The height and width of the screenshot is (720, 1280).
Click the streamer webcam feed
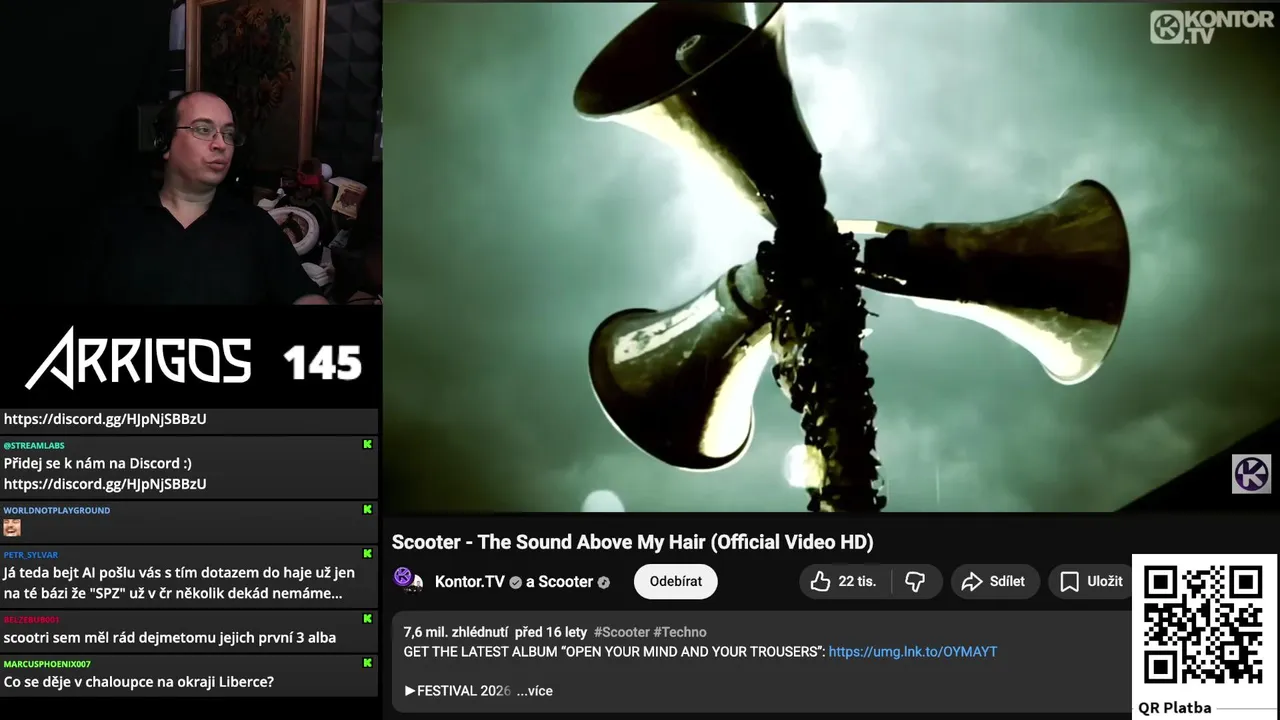pos(191,152)
